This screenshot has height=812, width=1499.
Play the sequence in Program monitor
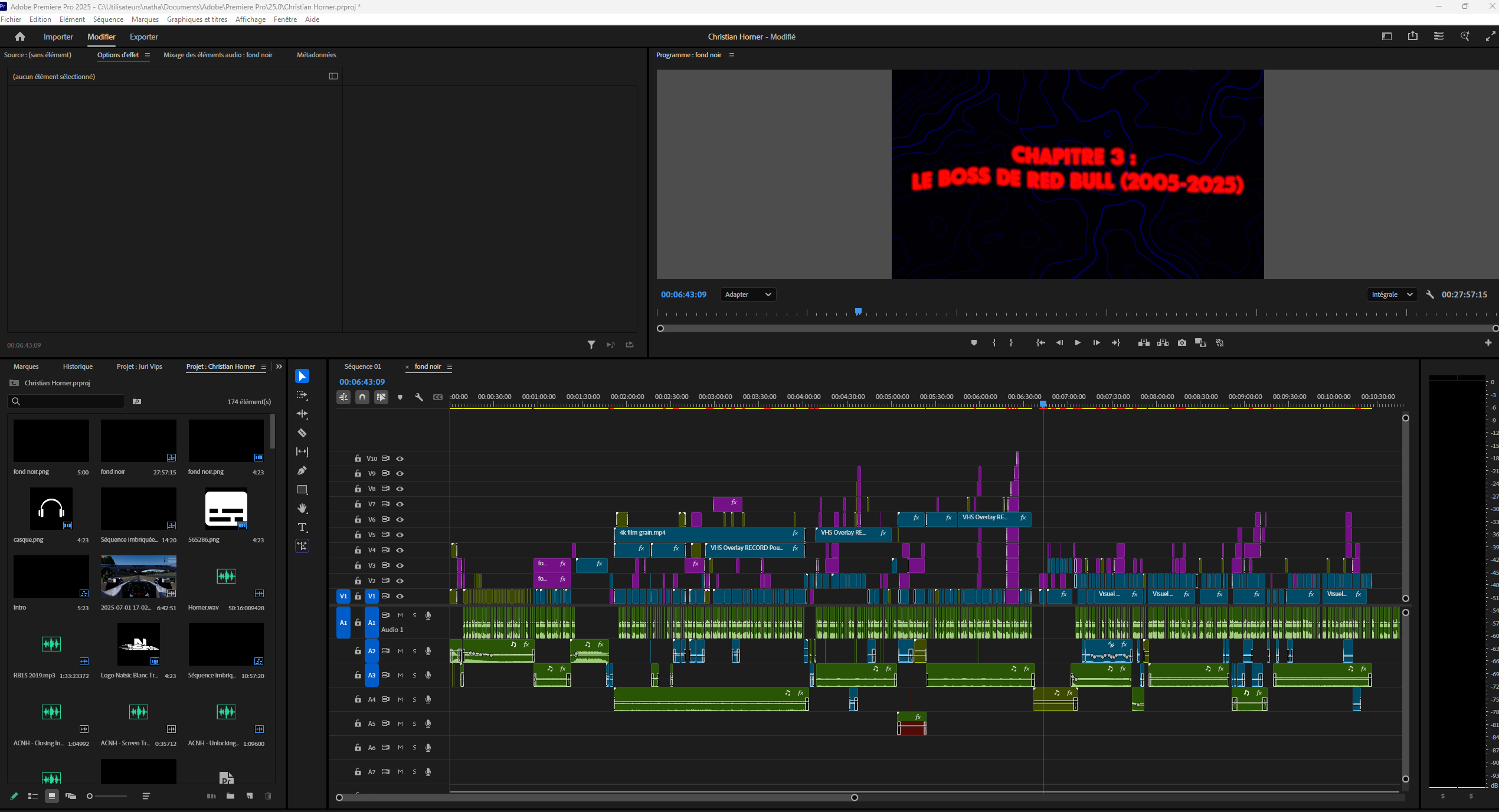pyautogui.click(x=1077, y=343)
